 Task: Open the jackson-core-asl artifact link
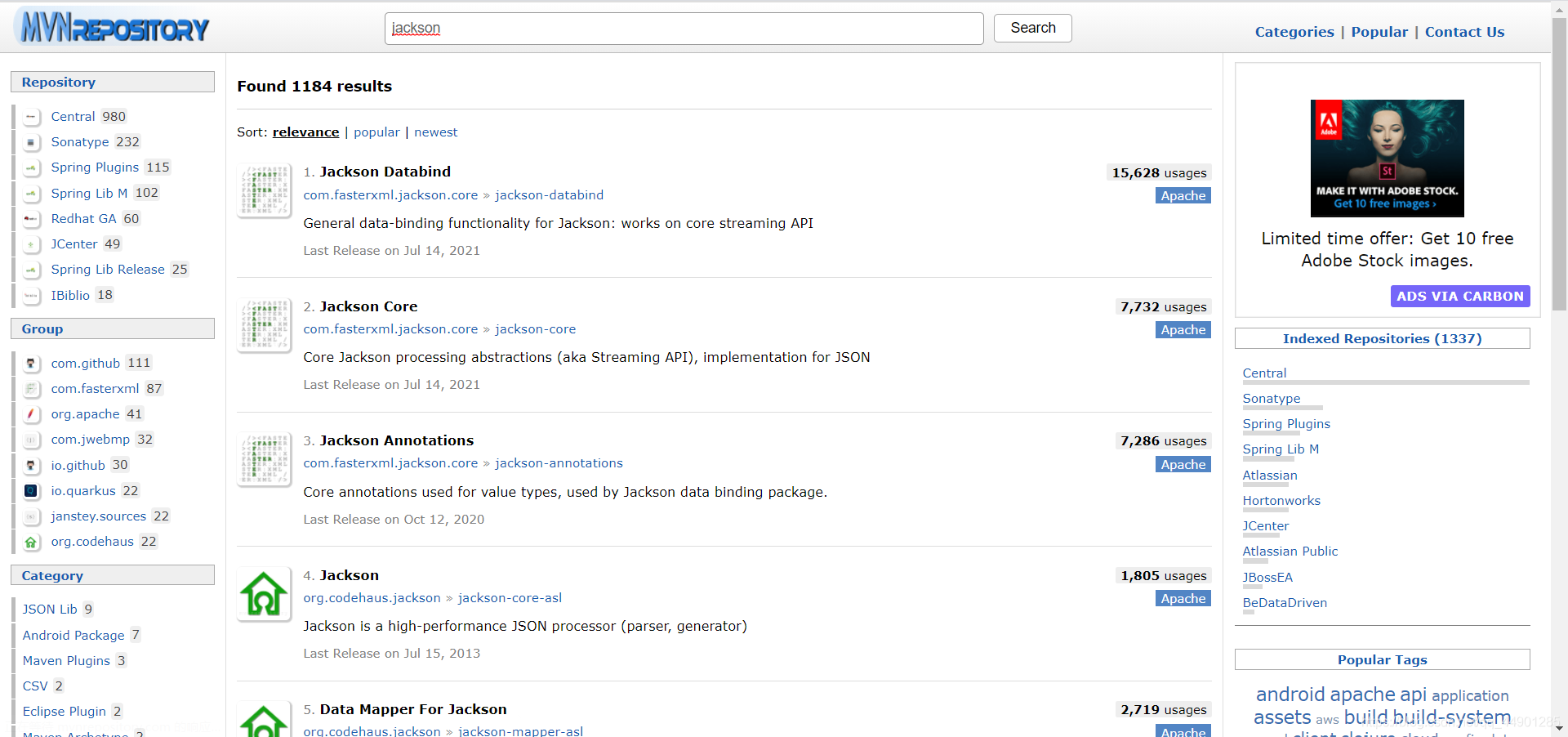(510, 598)
